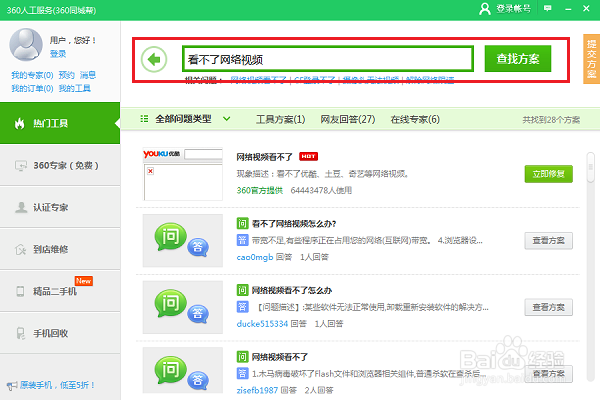Open 到店维修 sidebar item
This screenshot has height=400, width=600.
(60, 249)
